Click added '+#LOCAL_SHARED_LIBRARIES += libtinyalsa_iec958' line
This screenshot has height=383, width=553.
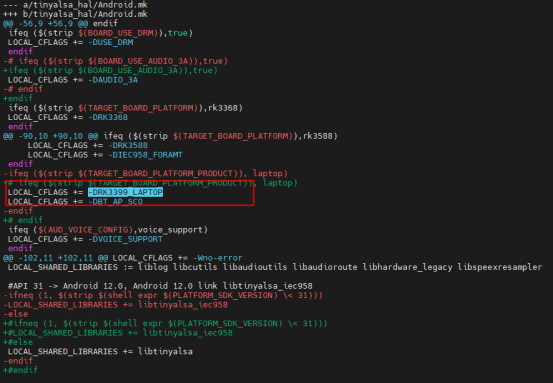point(118,333)
